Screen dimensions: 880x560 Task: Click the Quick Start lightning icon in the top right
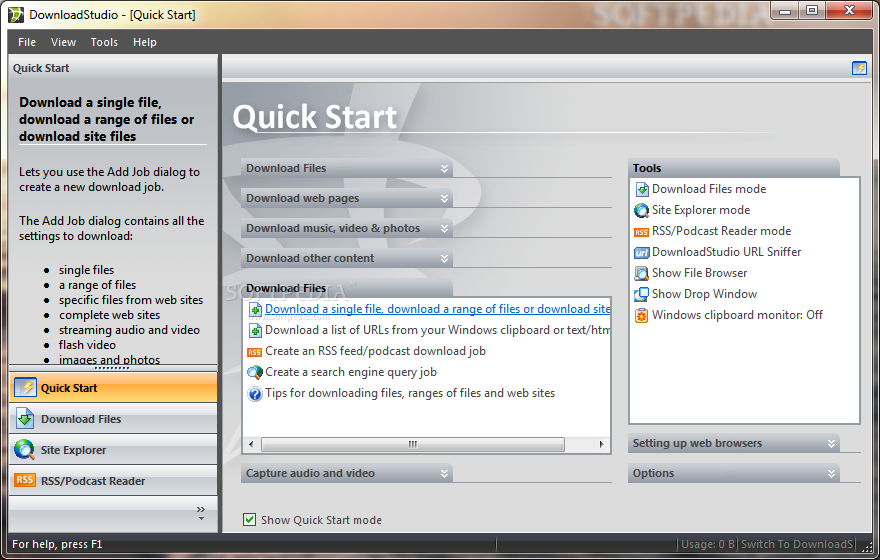[x=859, y=68]
